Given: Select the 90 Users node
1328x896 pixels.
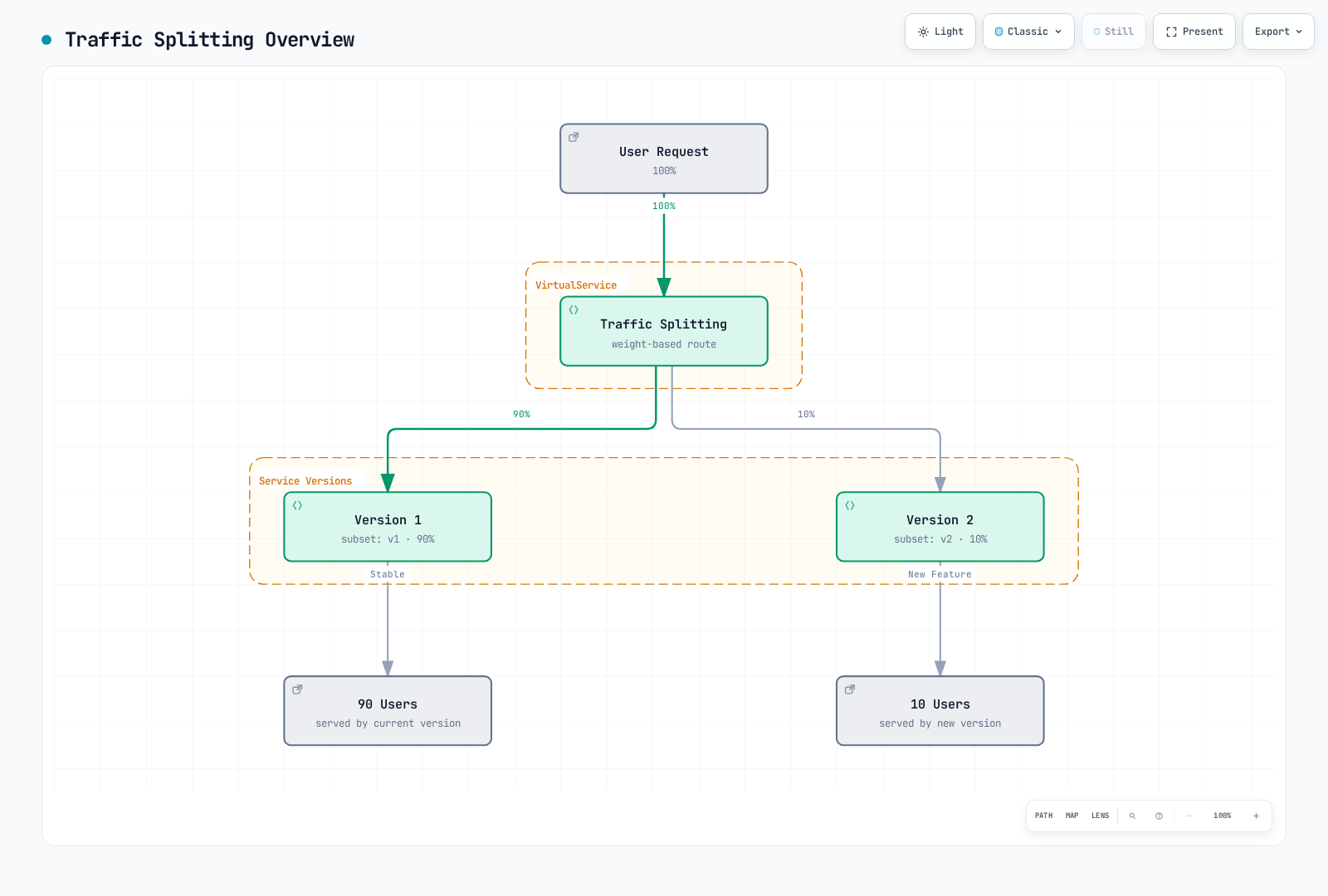Looking at the screenshot, I should tap(388, 711).
